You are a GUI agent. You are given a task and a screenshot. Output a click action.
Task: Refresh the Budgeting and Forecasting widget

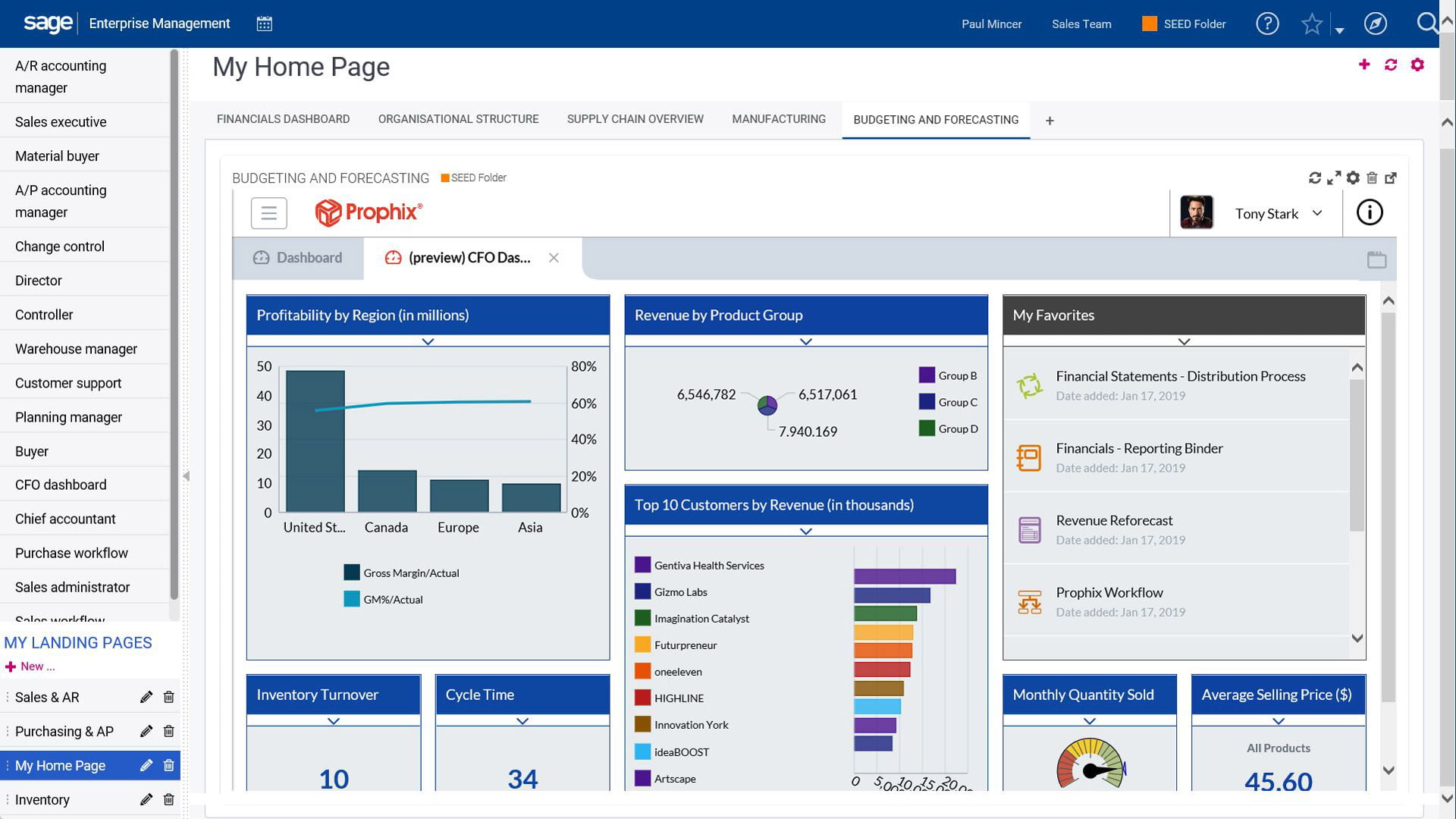pos(1315,177)
